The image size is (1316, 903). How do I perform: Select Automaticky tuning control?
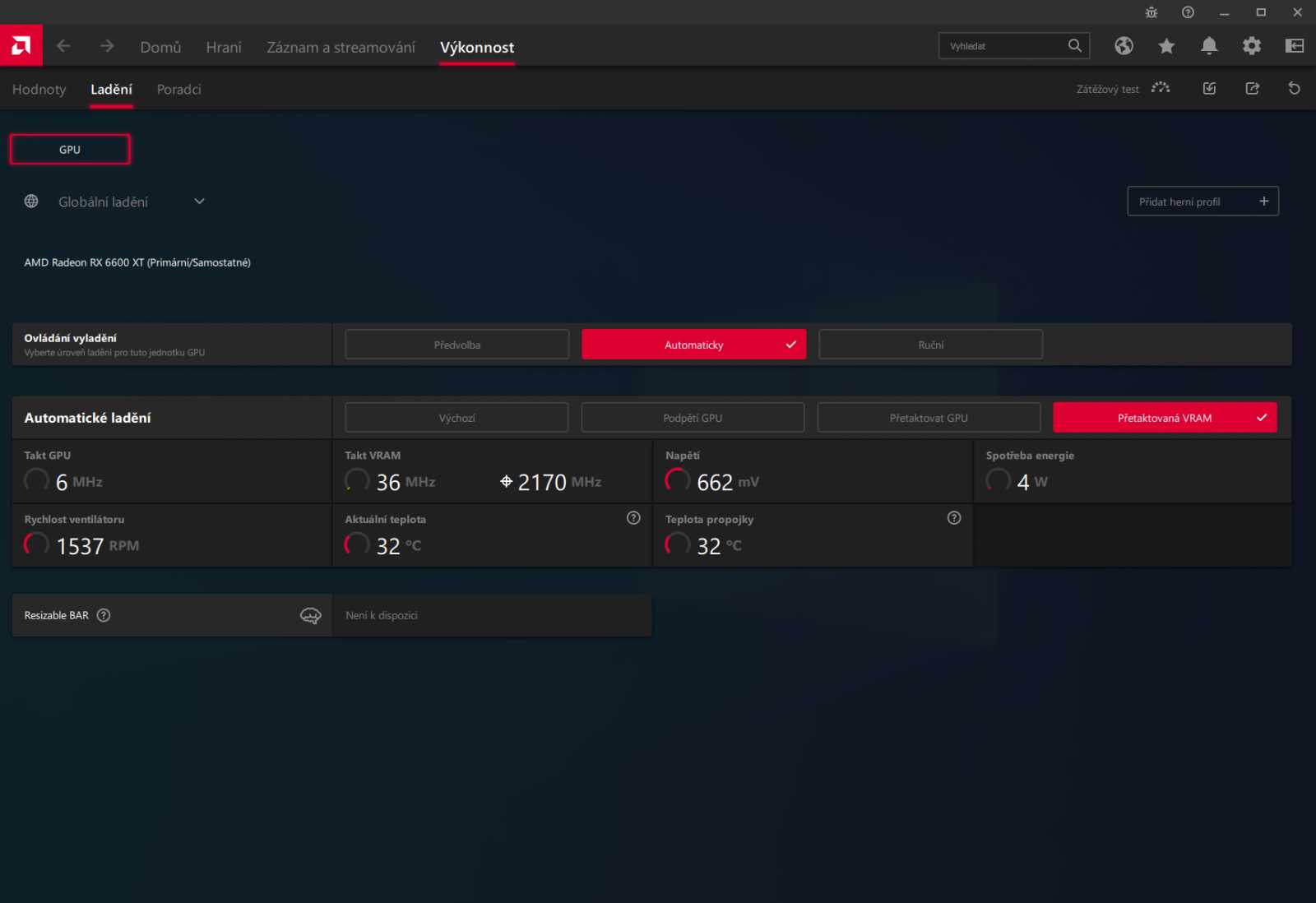[x=694, y=345]
